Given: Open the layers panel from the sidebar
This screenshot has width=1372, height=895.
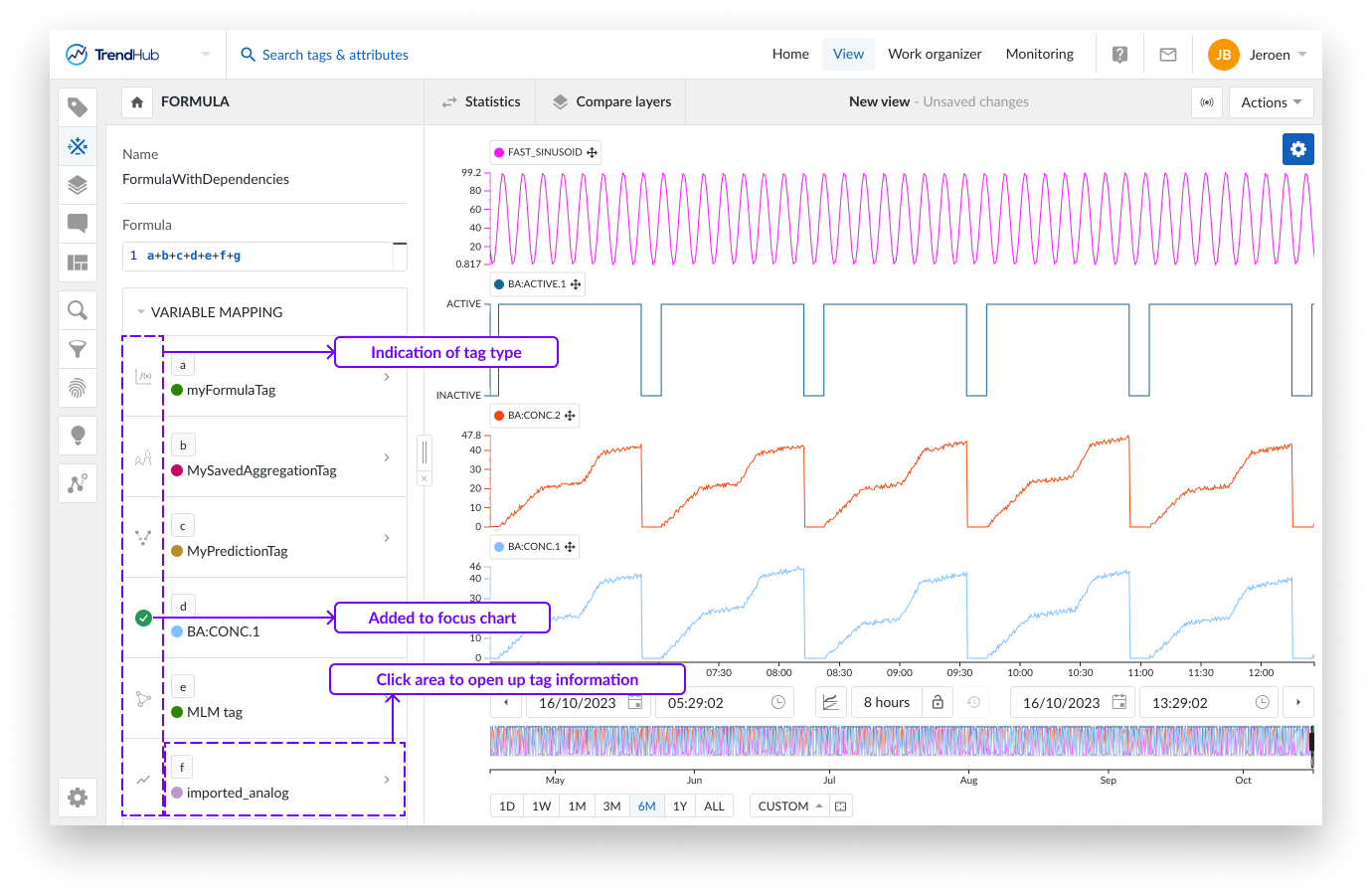Looking at the screenshot, I should (78, 185).
